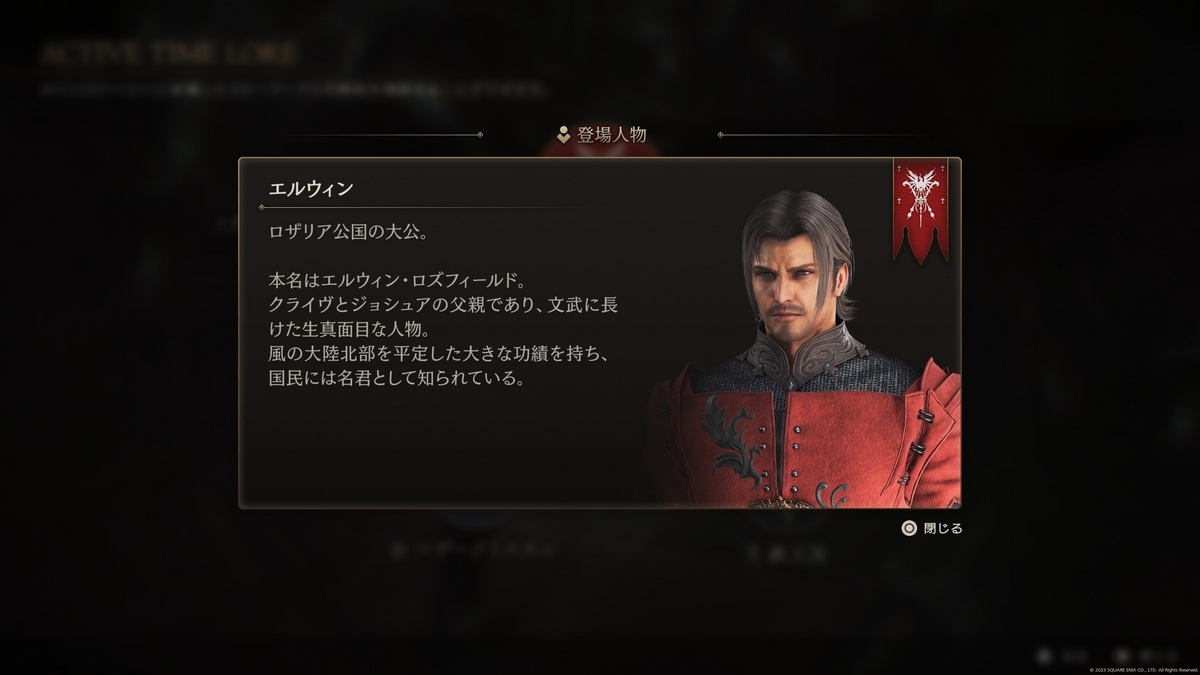
Task: Click the line mentioning エルウィン・ロズフィールド
Action: point(397,280)
